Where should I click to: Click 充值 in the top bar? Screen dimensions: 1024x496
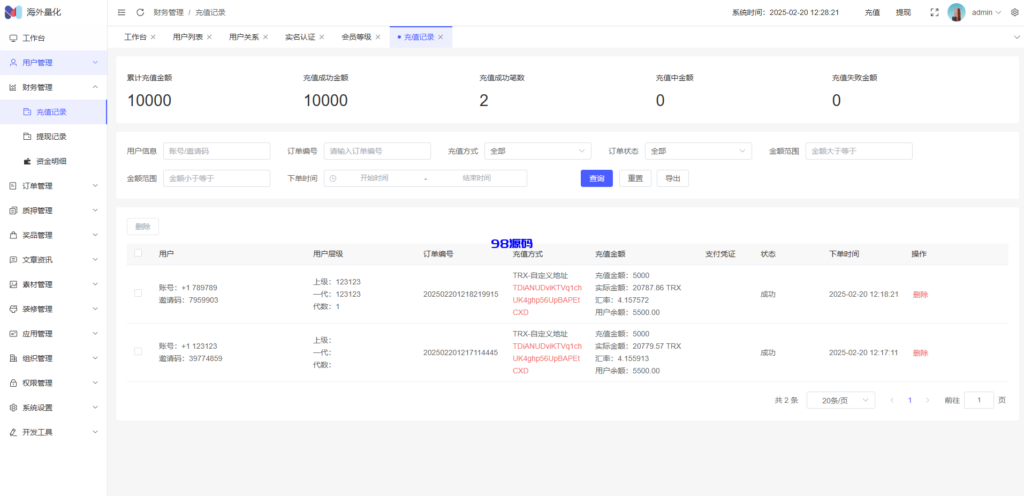[x=872, y=12]
